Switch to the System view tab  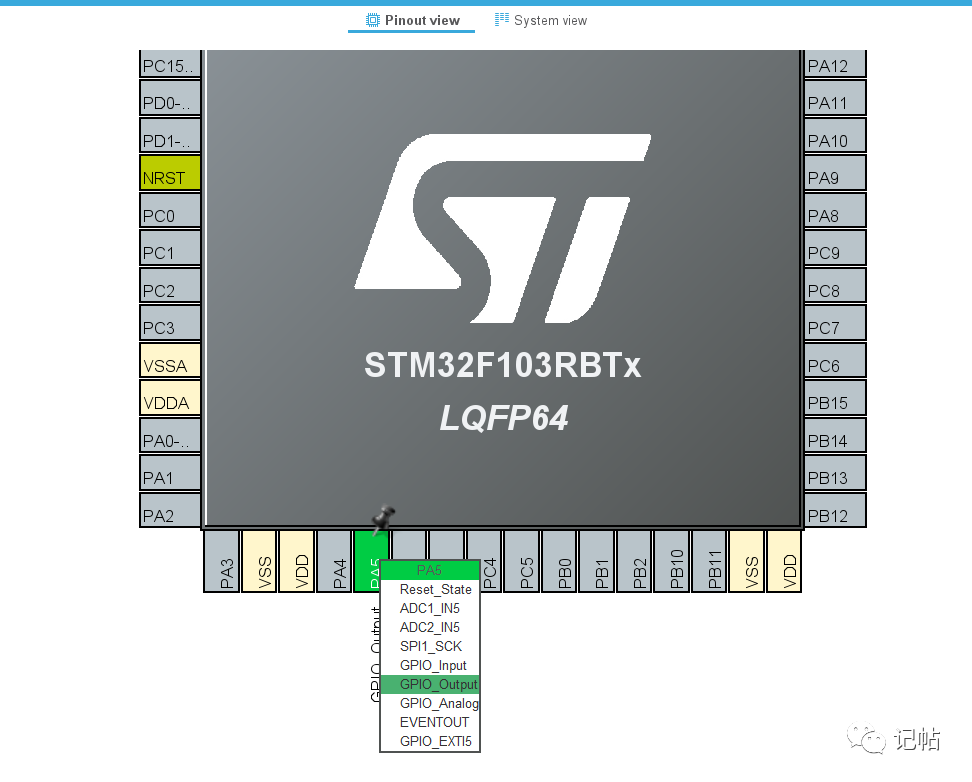point(541,20)
